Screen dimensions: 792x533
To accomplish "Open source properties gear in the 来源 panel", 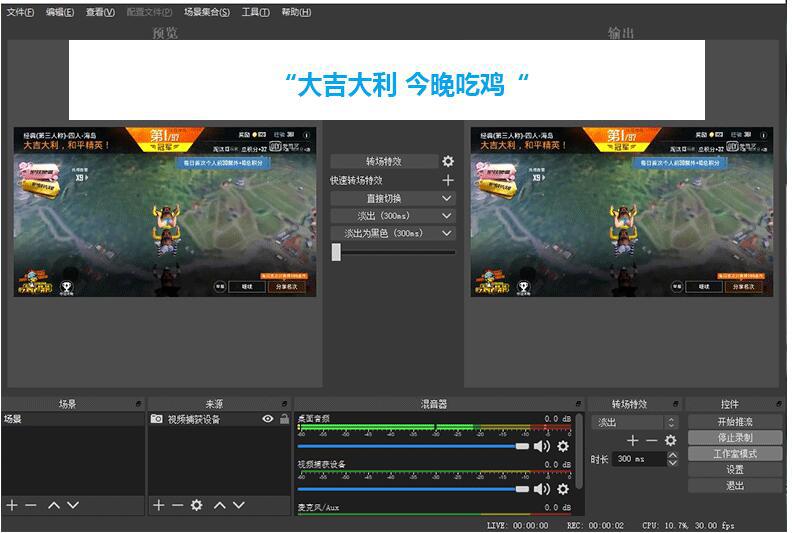I will pyautogui.click(x=196, y=505).
